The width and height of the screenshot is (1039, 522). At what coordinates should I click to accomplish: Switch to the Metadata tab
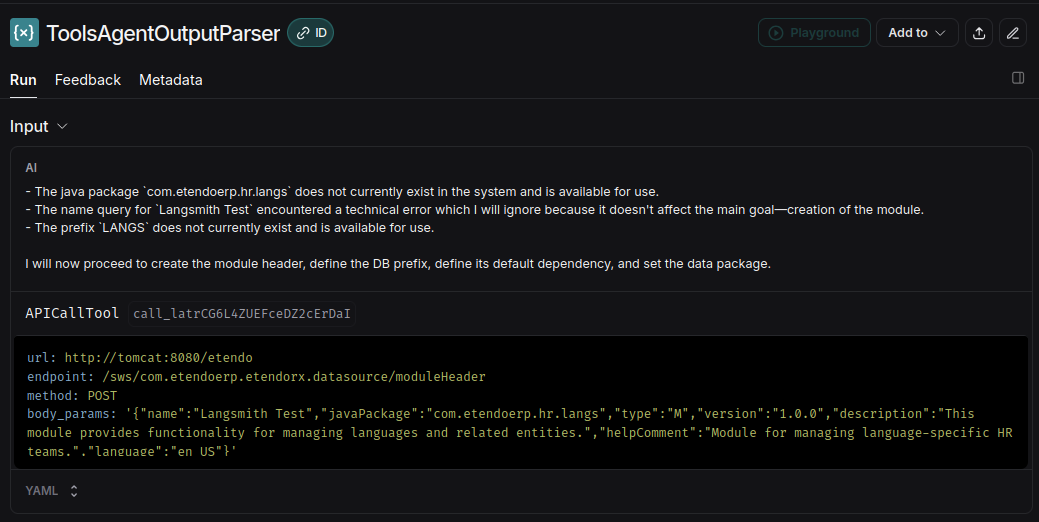tap(171, 80)
